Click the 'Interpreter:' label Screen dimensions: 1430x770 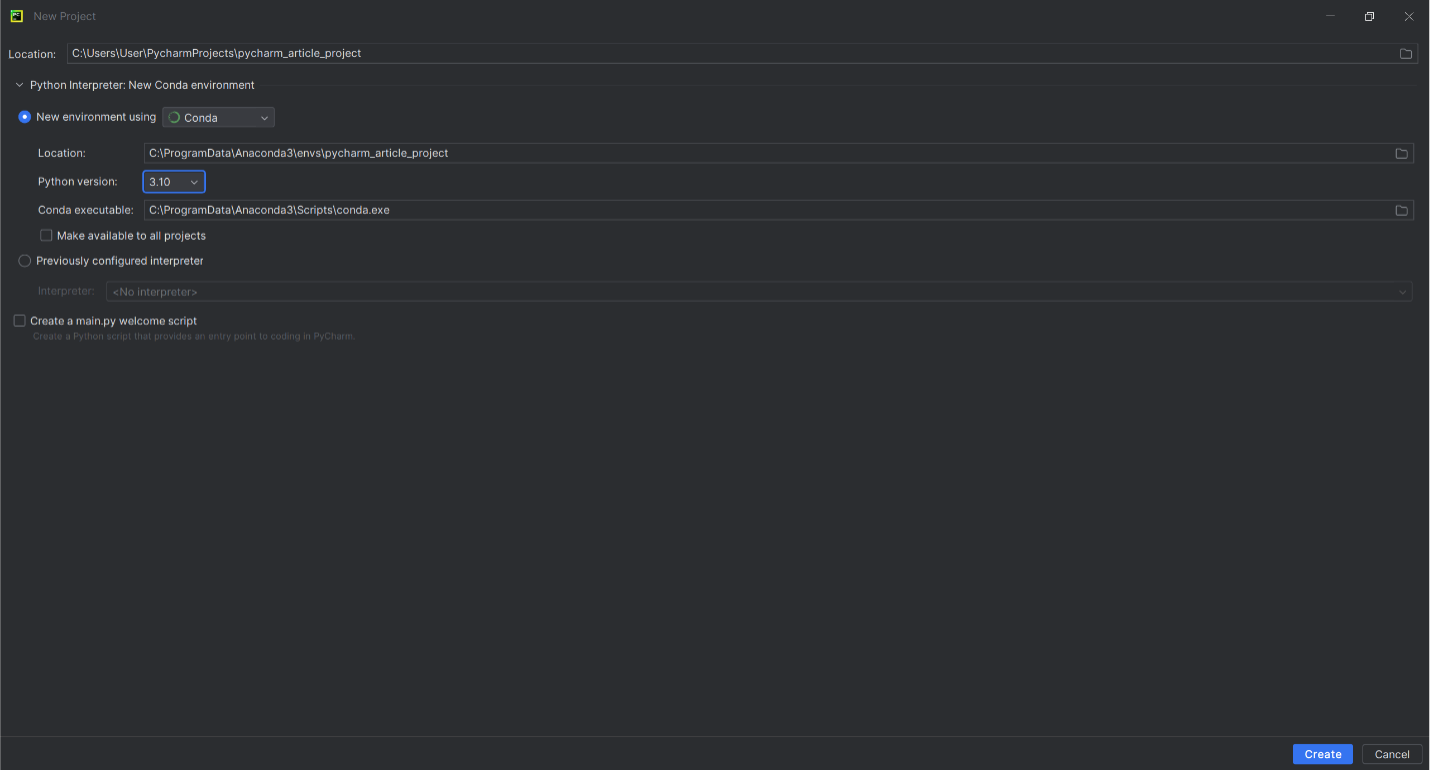pyautogui.click(x=66, y=292)
